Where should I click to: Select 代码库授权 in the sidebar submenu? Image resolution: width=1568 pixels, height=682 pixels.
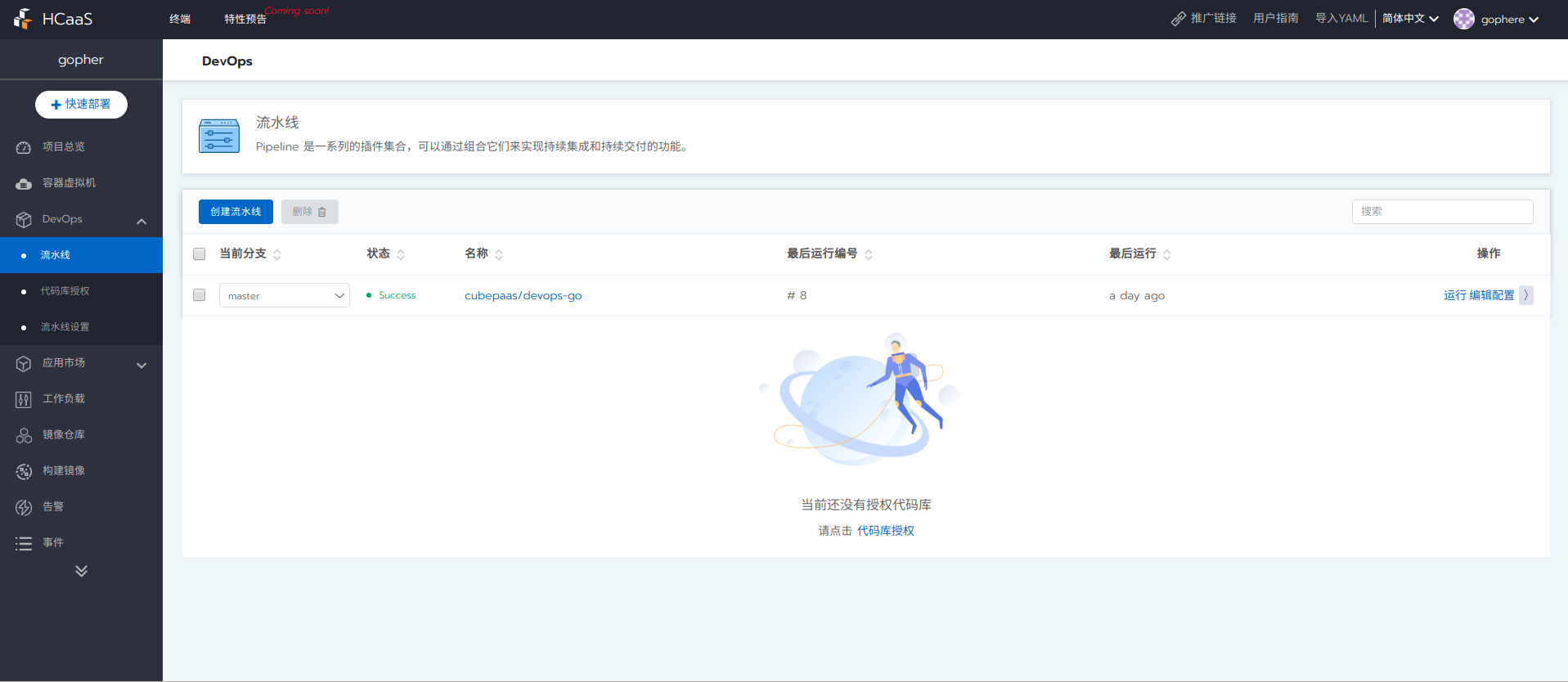pyautogui.click(x=65, y=291)
